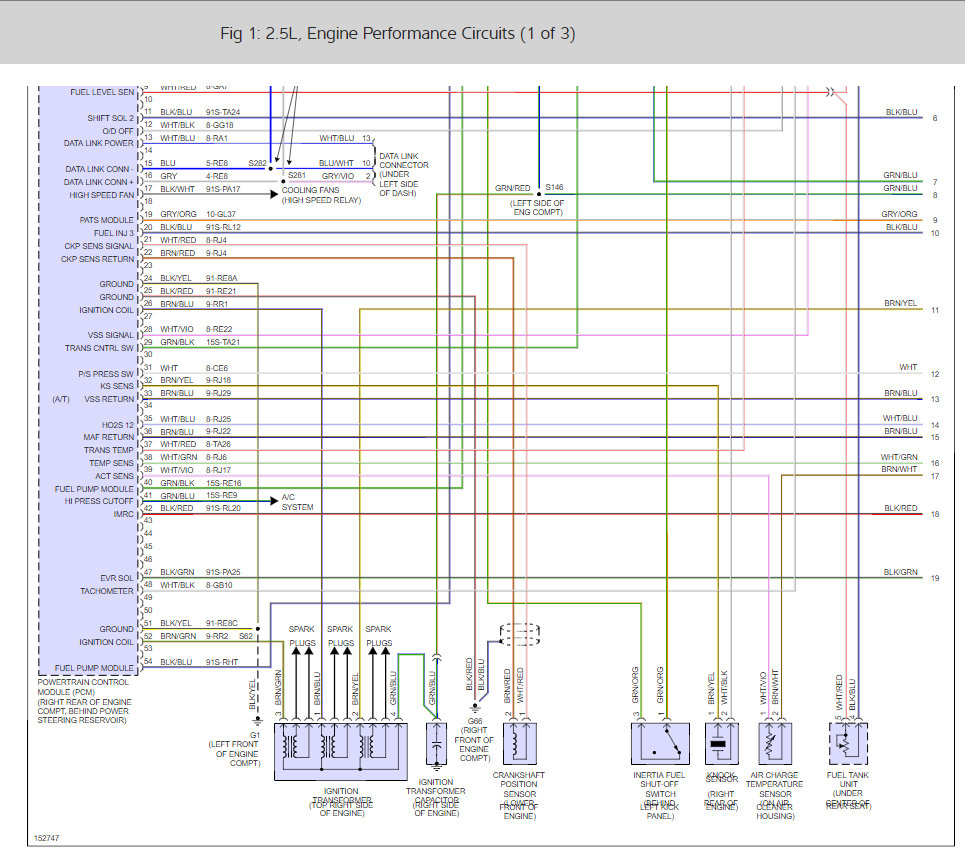Click the '(LEFT SIDE OF ENG COMPT)' note
The height and width of the screenshot is (856, 965).
click(537, 207)
